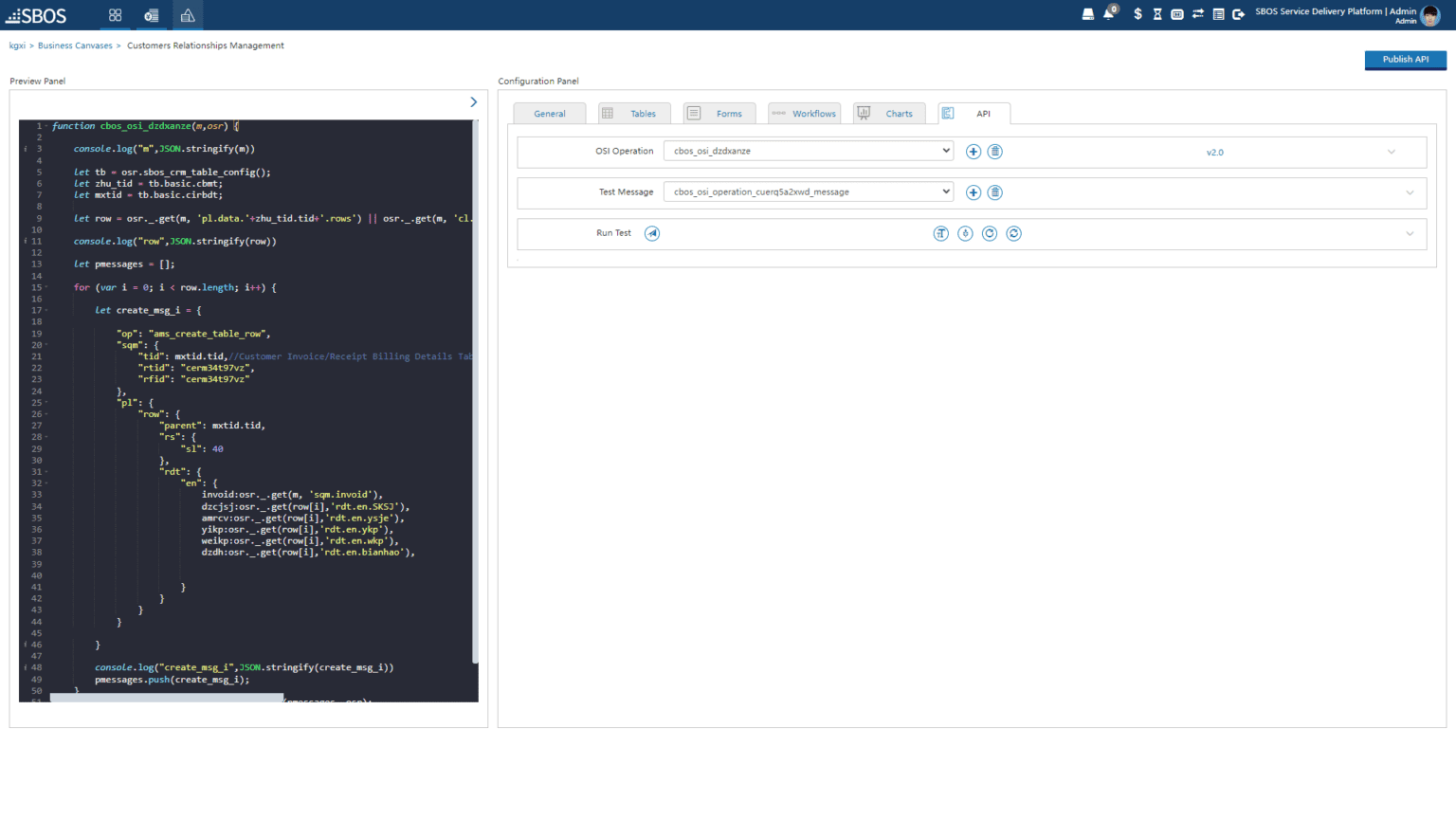The height and width of the screenshot is (819, 1456).
Task: Click the hourglass icon in header
Action: tap(1157, 14)
